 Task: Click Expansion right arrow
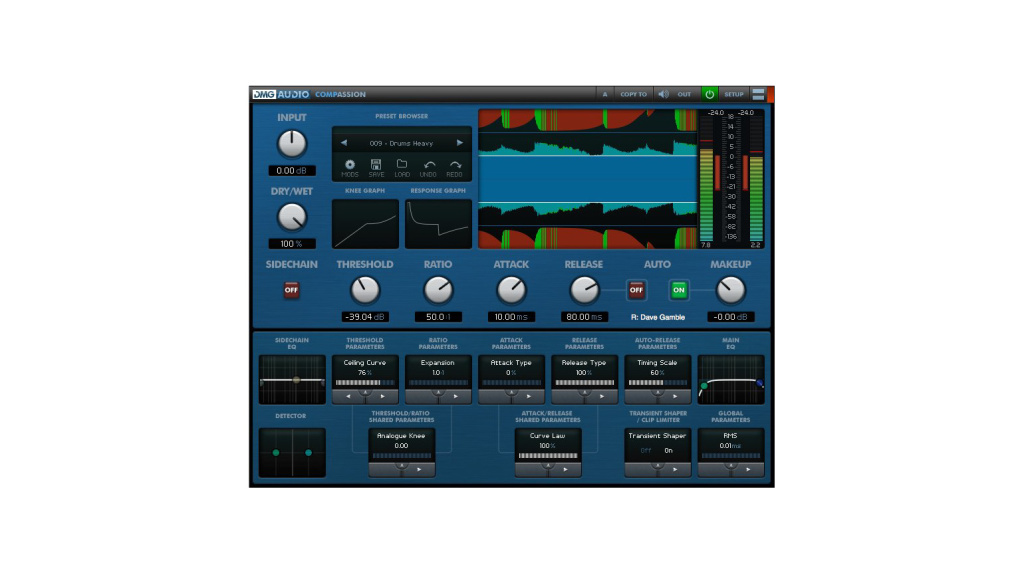point(456,396)
